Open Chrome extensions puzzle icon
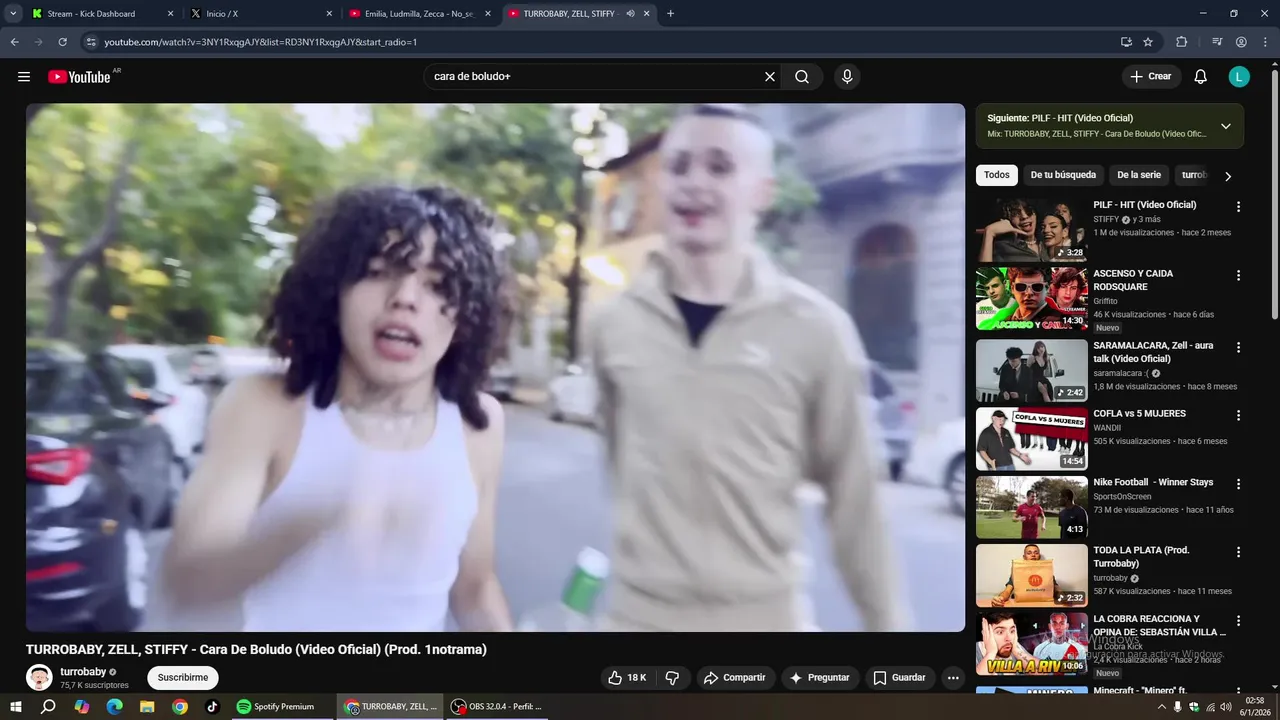 [x=1182, y=42]
